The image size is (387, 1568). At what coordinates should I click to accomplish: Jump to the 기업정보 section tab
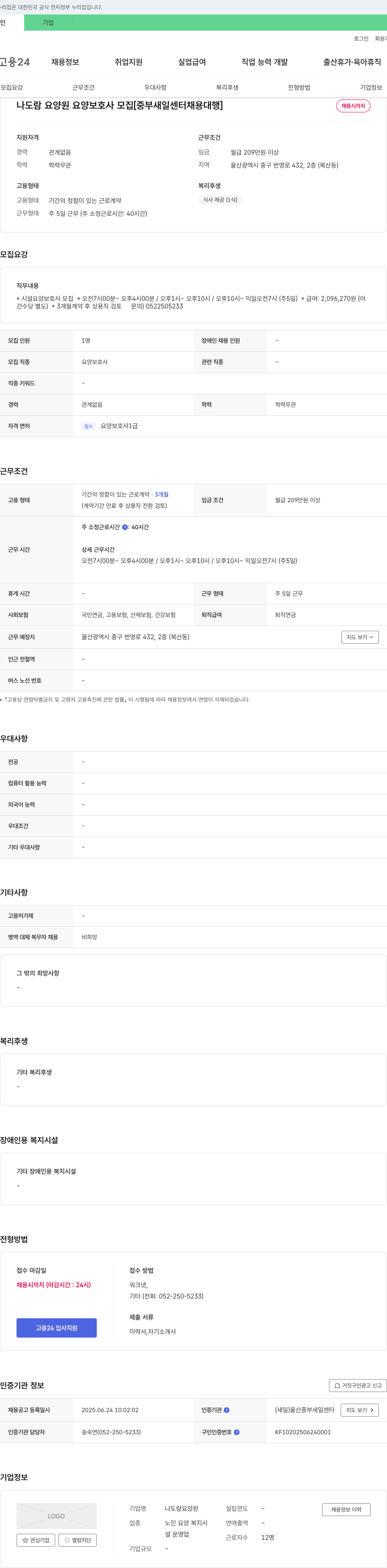(x=371, y=88)
